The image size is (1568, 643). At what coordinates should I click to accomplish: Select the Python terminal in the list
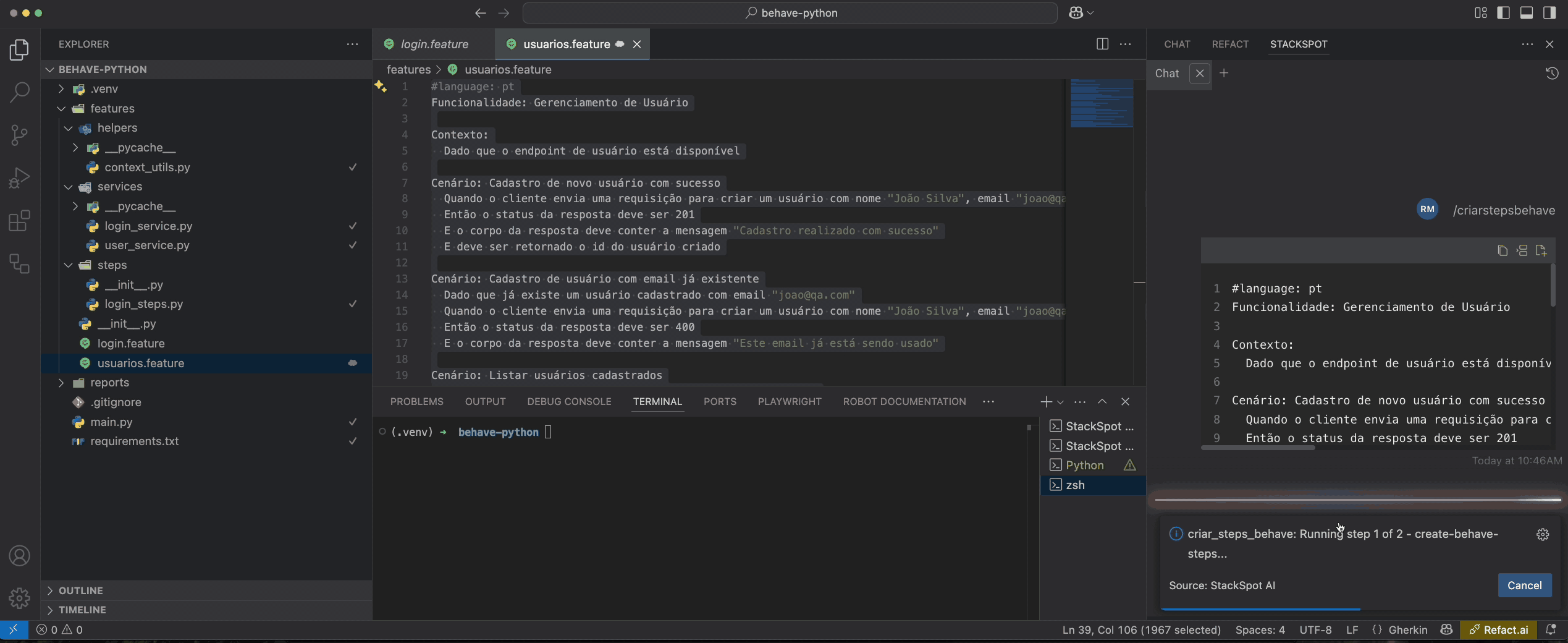coord(1092,466)
